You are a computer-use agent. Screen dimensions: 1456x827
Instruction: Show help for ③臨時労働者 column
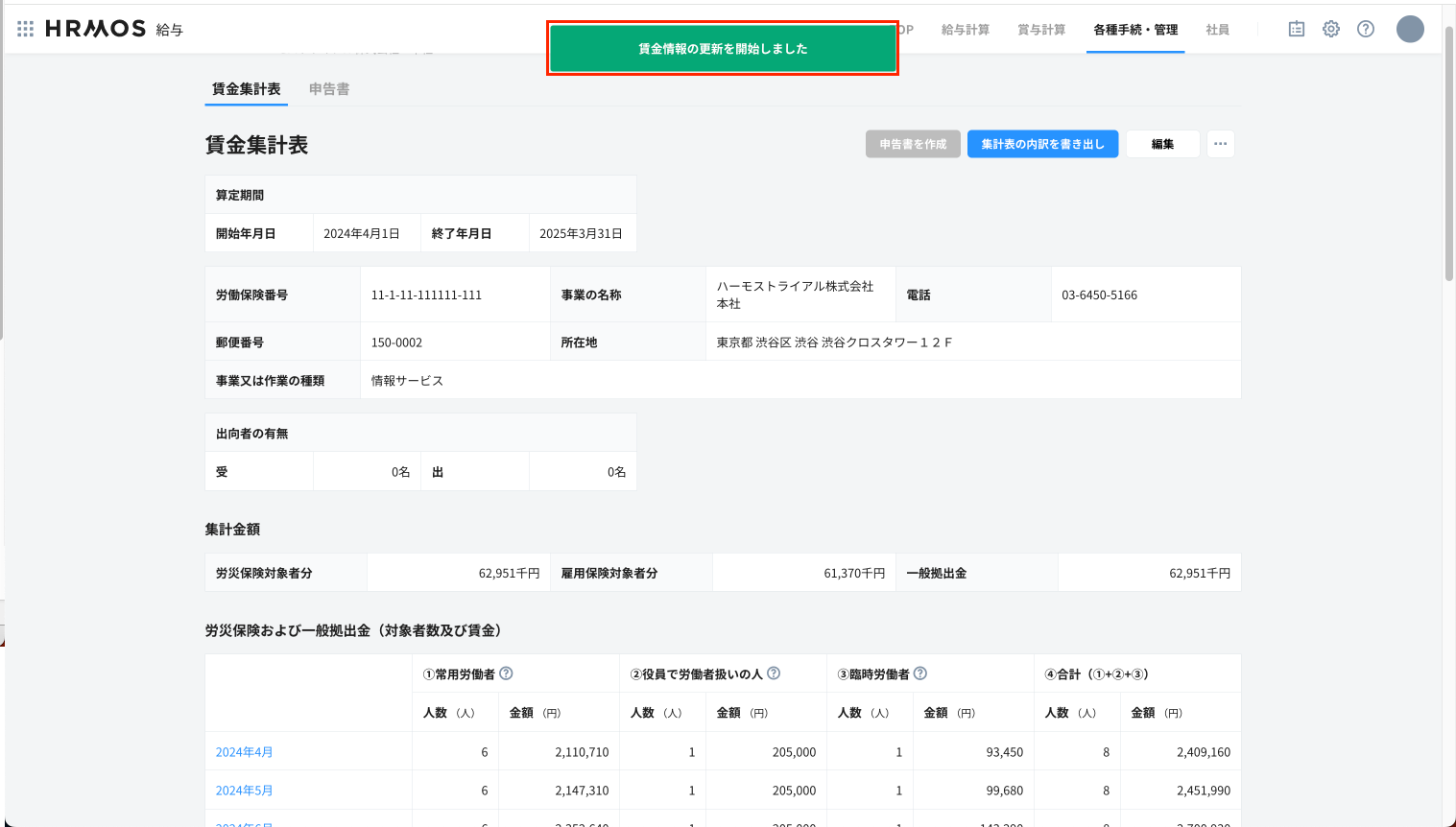pyautogui.click(x=920, y=673)
